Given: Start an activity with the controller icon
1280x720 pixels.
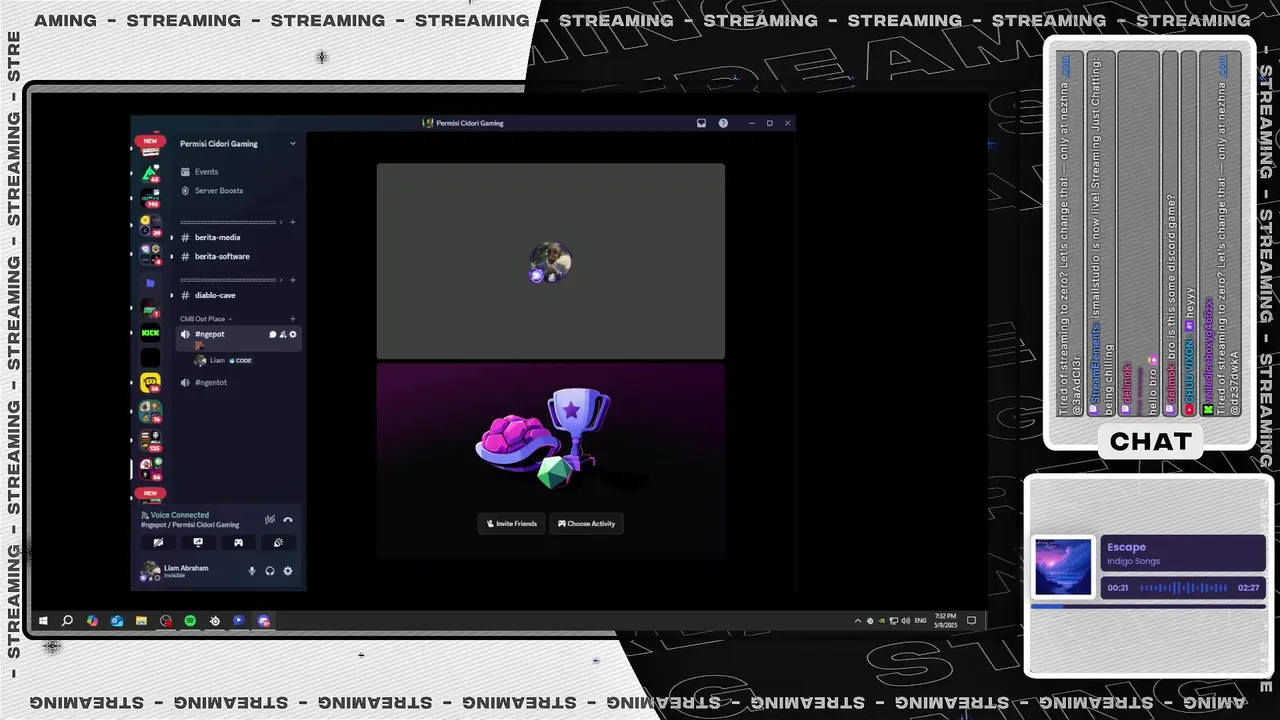Looking at the screenshot, I should pyautogui.click(x=238, y=543).
